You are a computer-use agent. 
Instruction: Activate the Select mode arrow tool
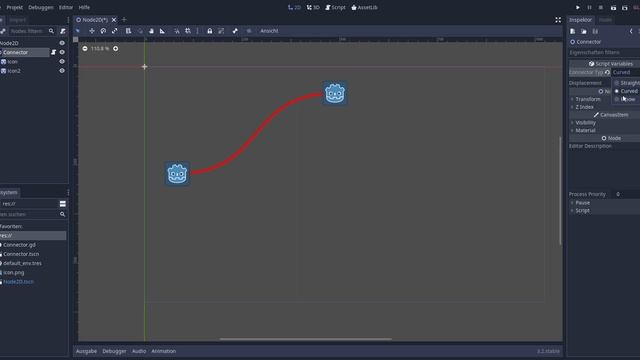coord(78,31)
